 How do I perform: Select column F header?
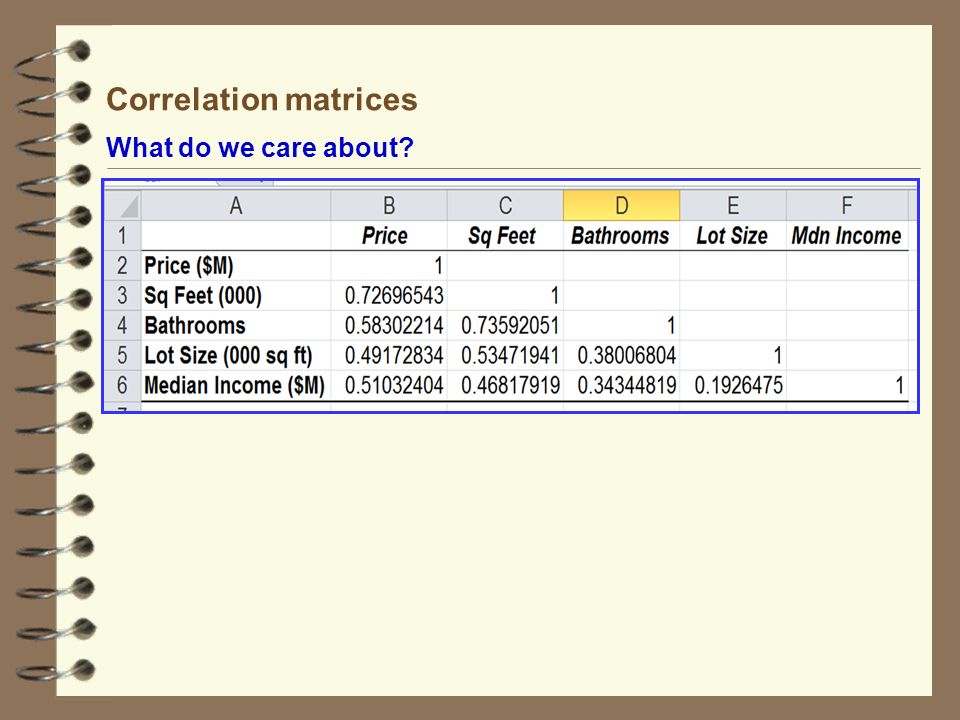pos(847,205)
